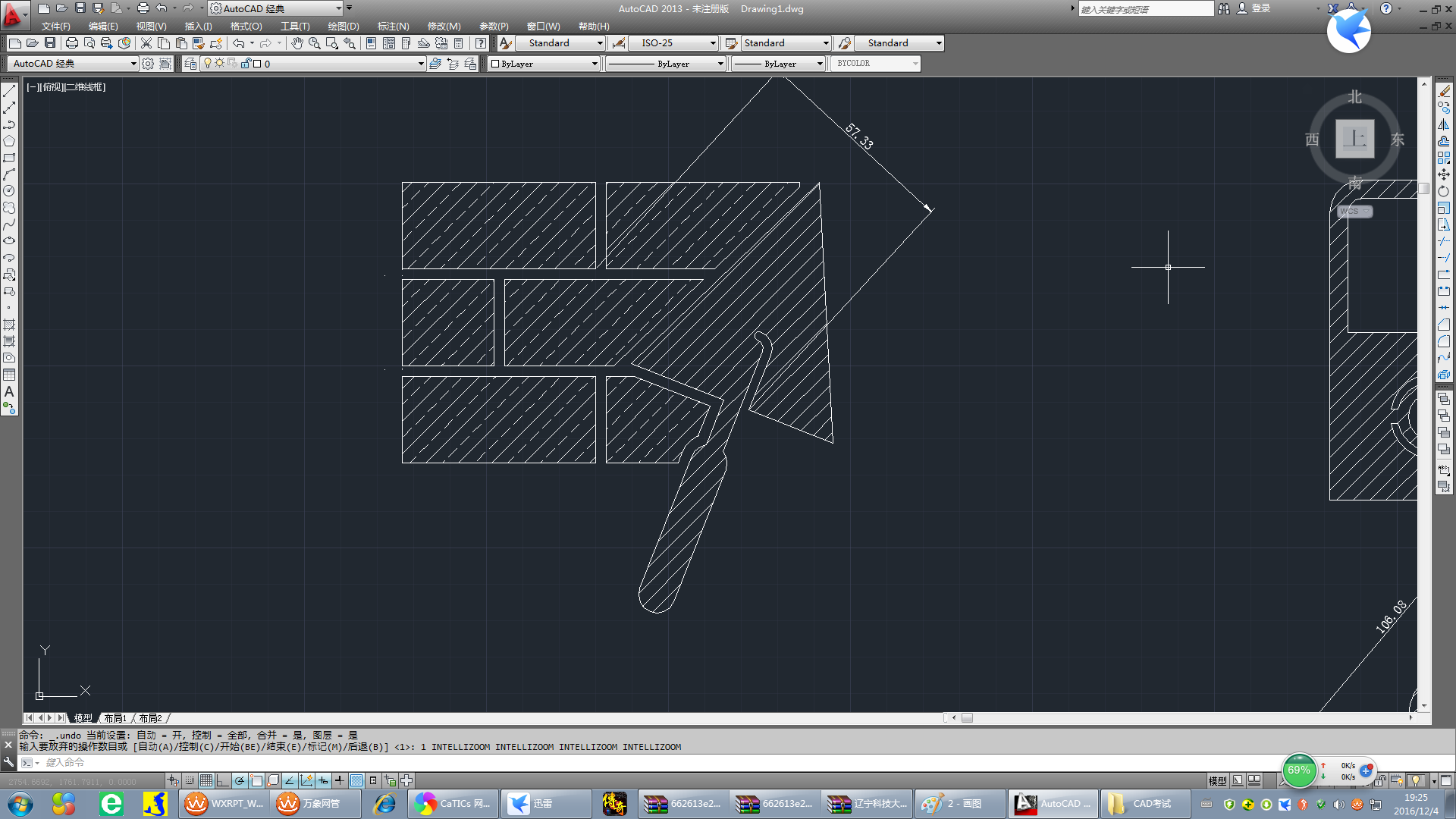Select the Line tool in draw toolbar
This screenshot has height=819, width=1456.
pyautogui.click(x=9, y=91)
